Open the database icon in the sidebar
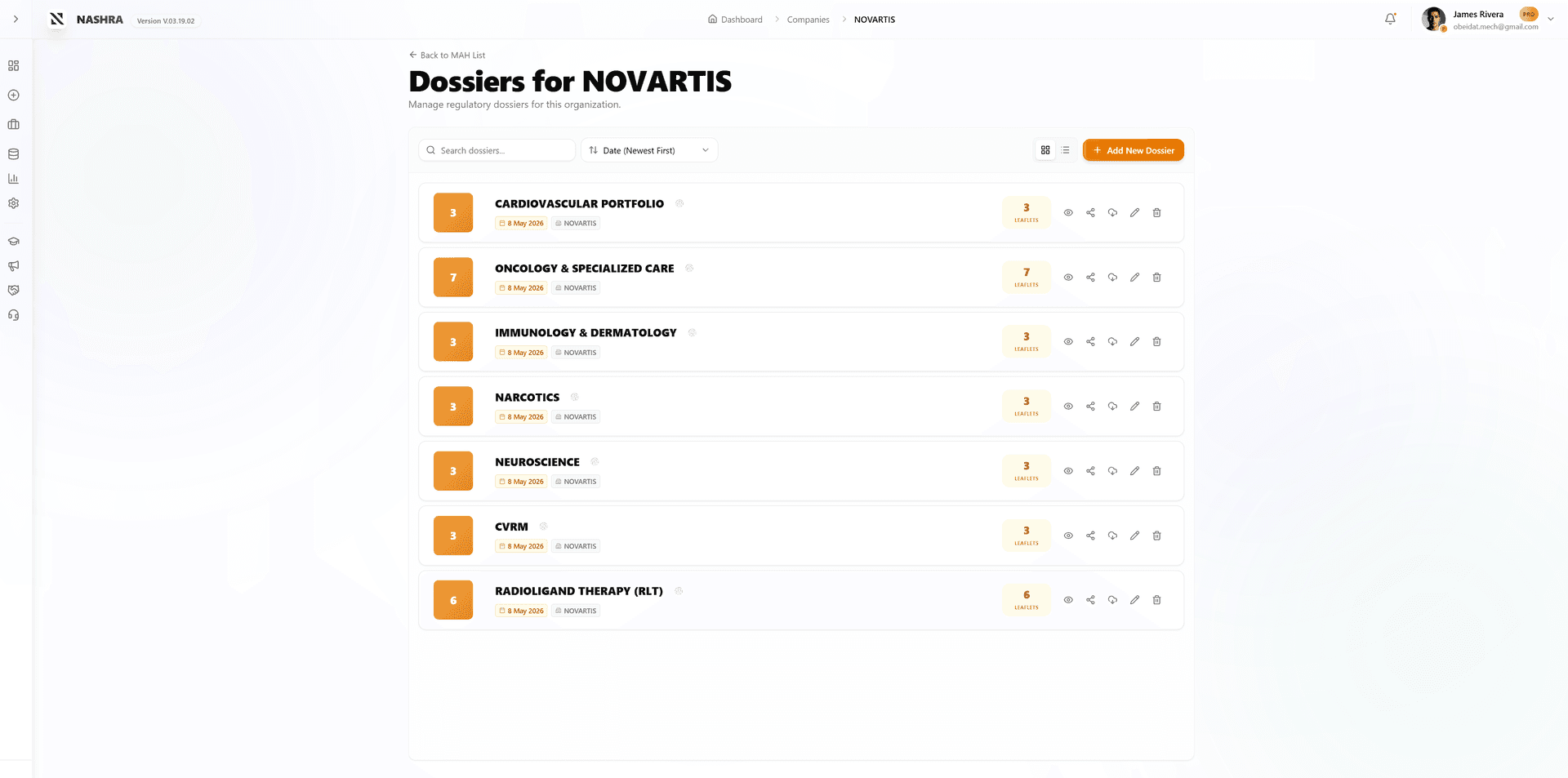This screenshot has width=1568, height=778. point(14,153)
